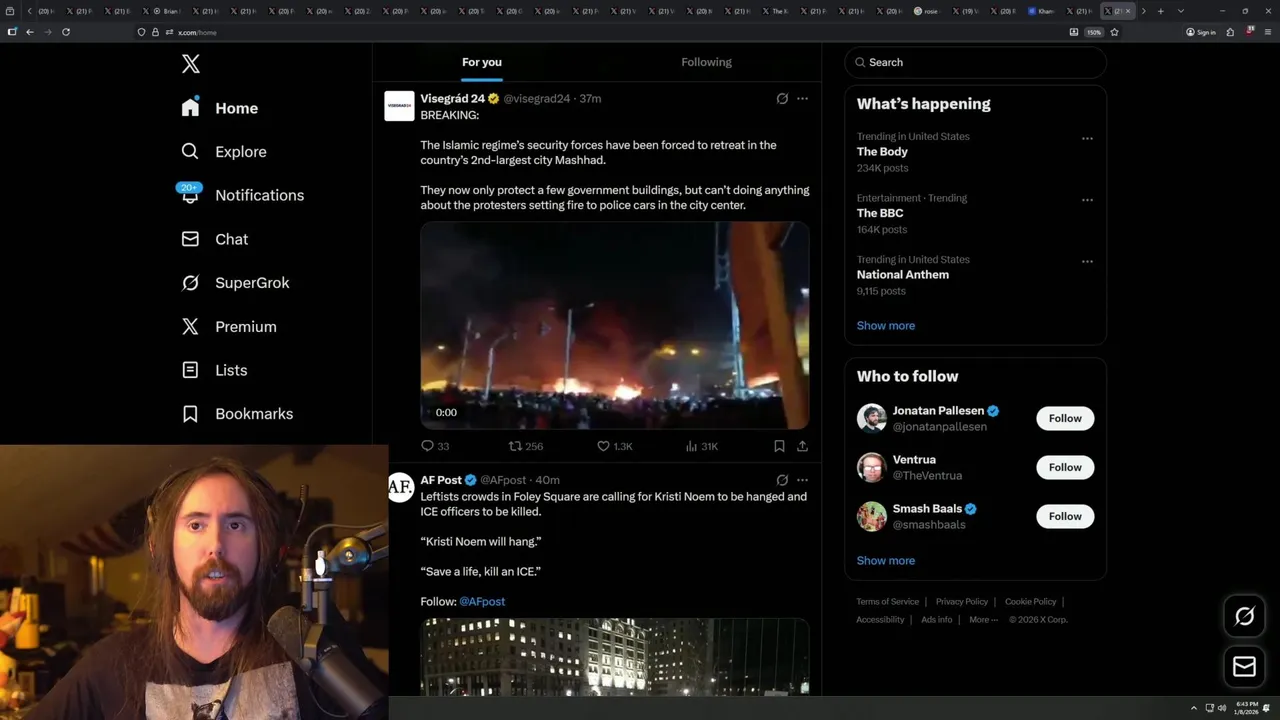Play the Mashhad fire video
1280x720 pixels.
click(x=615, y=326)
